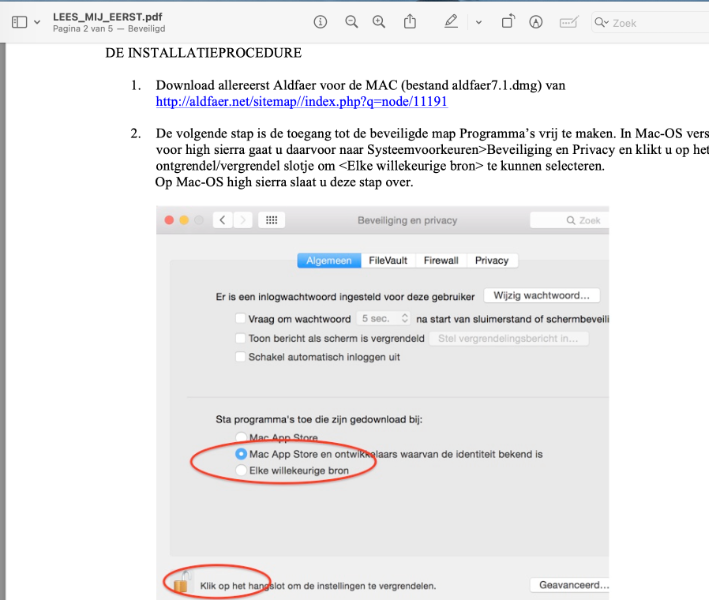Click the form filling toolbar icon
The width and height of the screenshot is (709, 600).
click(568, 22)
